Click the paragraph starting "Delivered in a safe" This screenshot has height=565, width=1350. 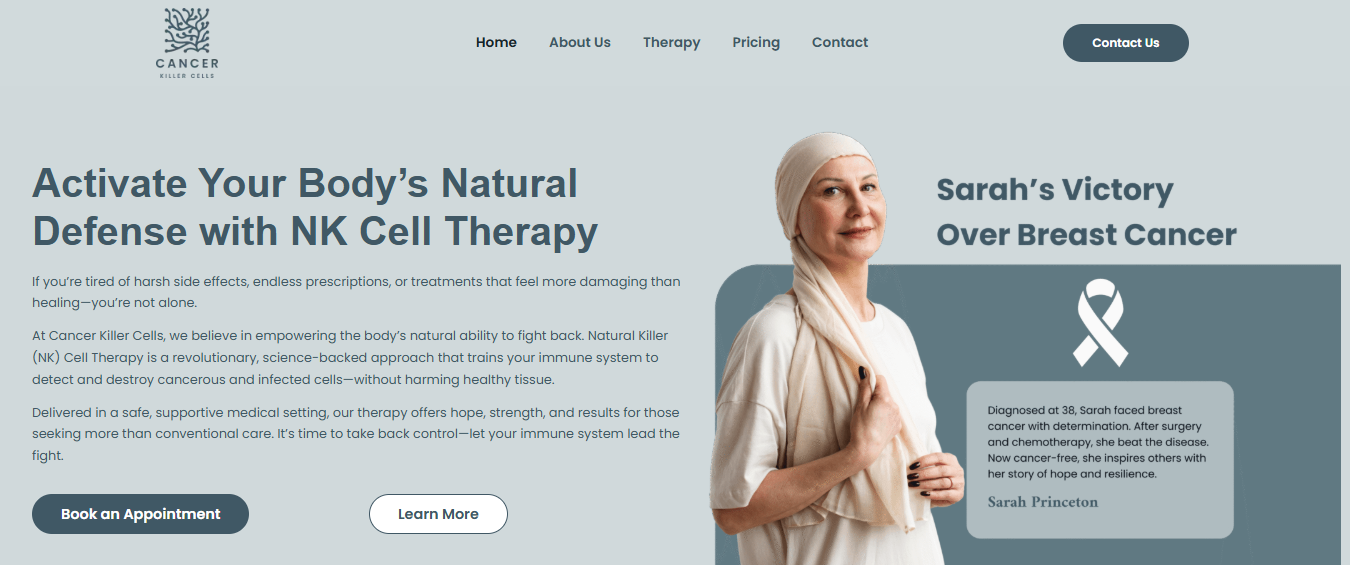click(356, 433)
